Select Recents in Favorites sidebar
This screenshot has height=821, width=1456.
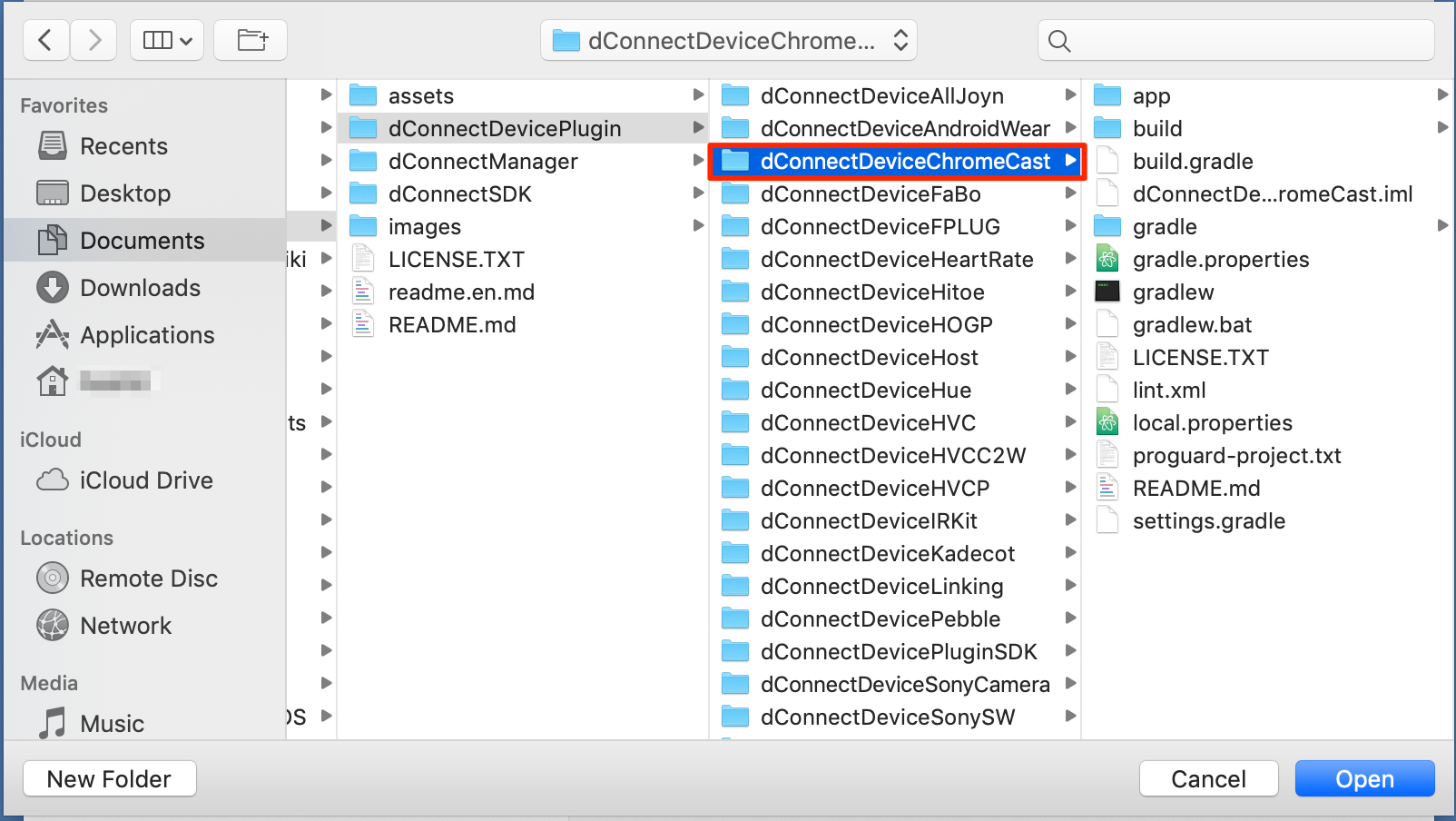tap(123, 146)
